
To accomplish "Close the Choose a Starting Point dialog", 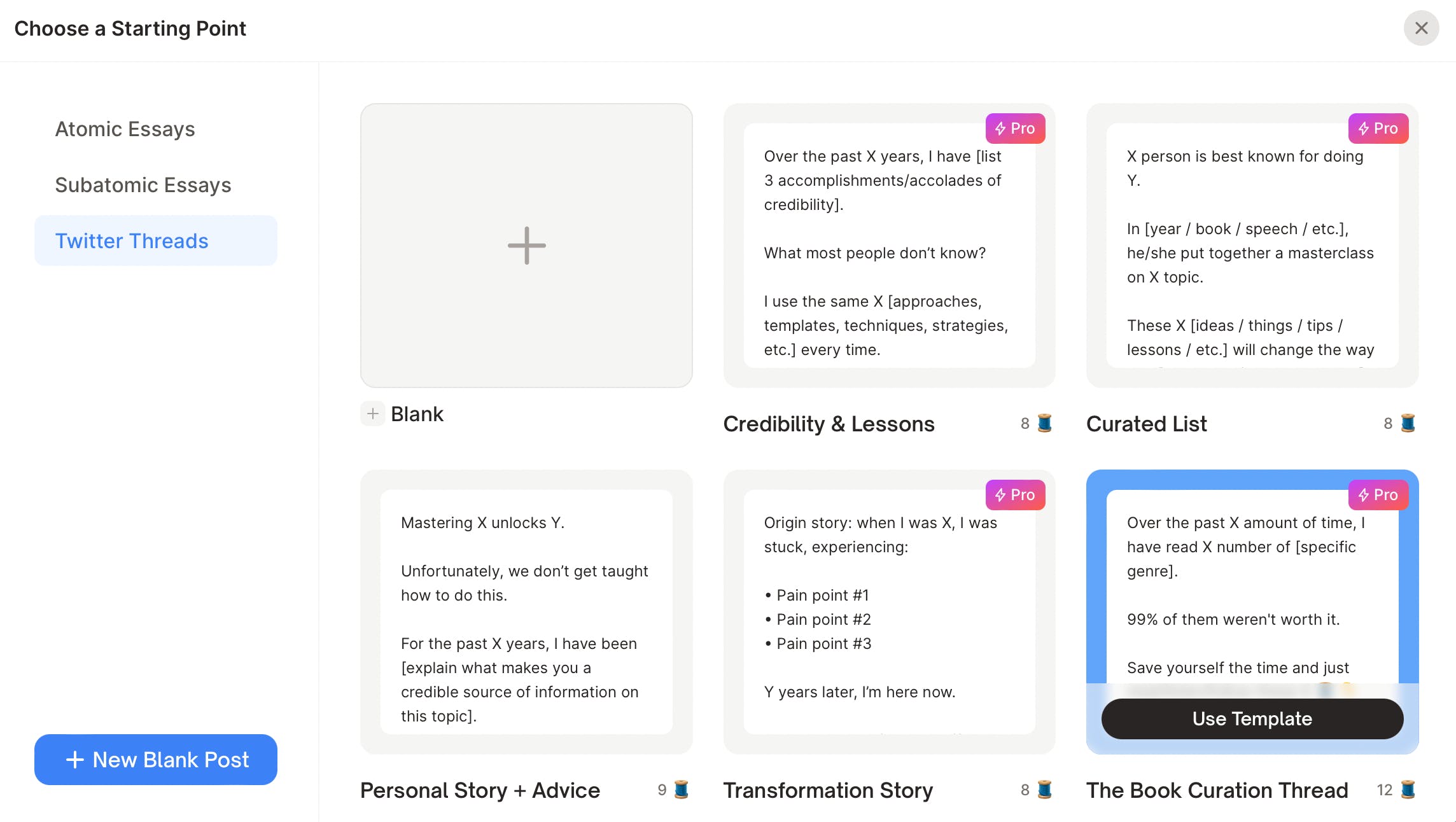I will pyautogui.click(x=1421, y=28).
